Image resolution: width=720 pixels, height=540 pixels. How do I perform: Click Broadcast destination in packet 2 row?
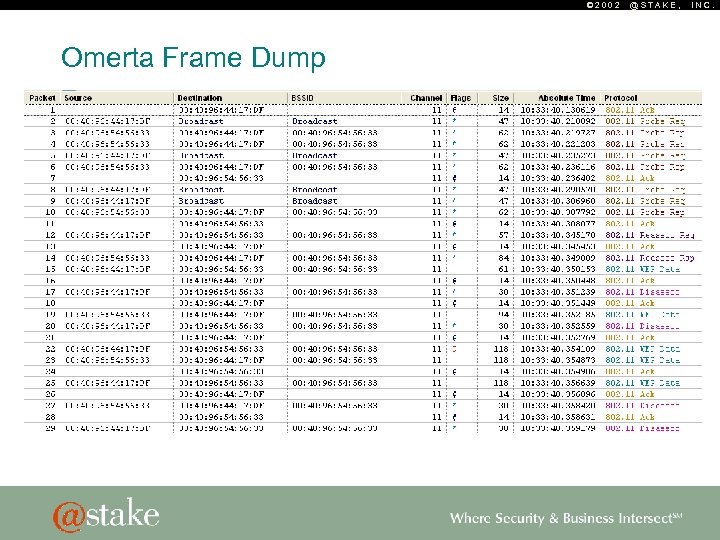(x=201, y=121)
